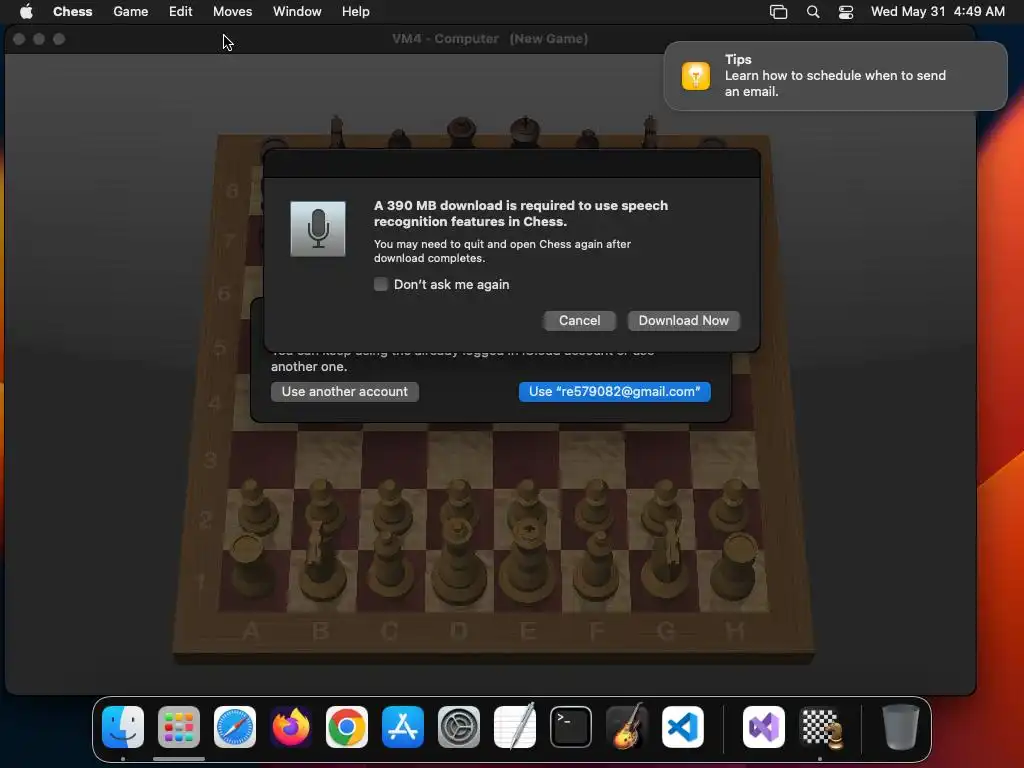Image resolution: width=1024 pixels, height=768 pixels.
Task: Open Visual Studio from the dock
Action: (764, 727)
